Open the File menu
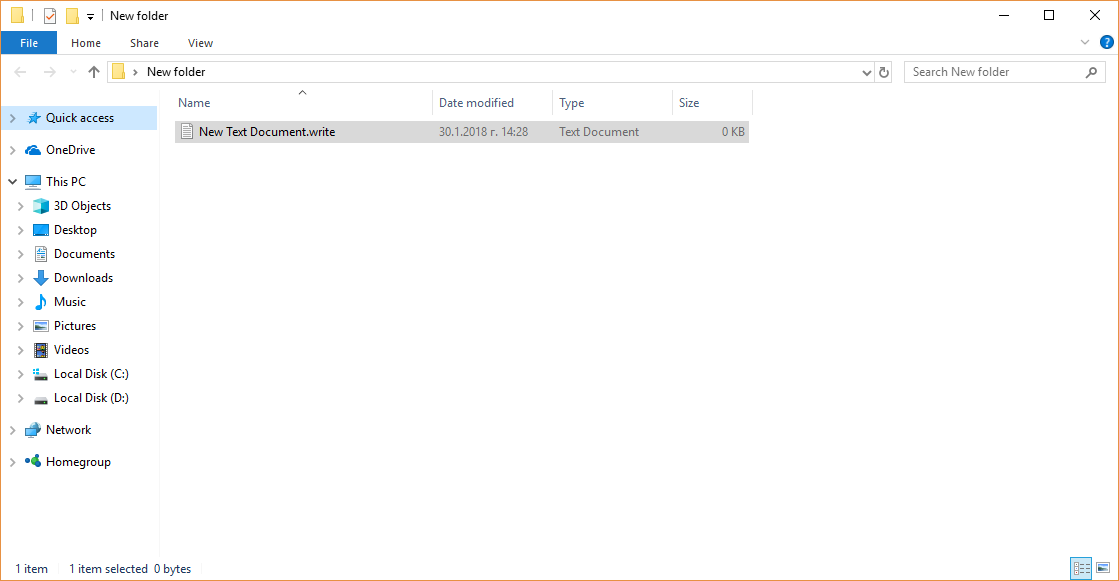Image resolution: width=1119 pixels, height=581 pixels. [29, 43]
